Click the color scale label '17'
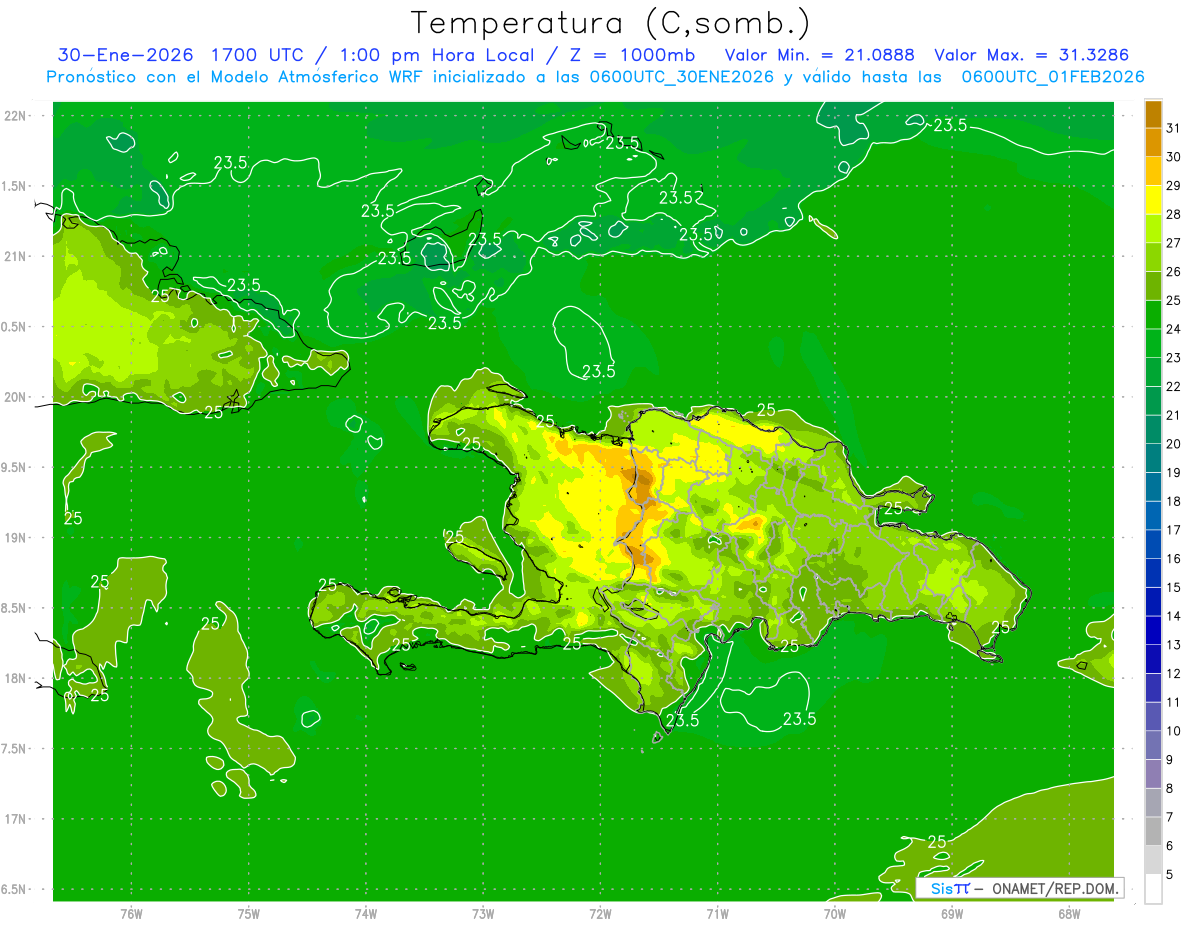Image resolution: width=1200 pixels, height=927 pixels. click(1174, 530)
